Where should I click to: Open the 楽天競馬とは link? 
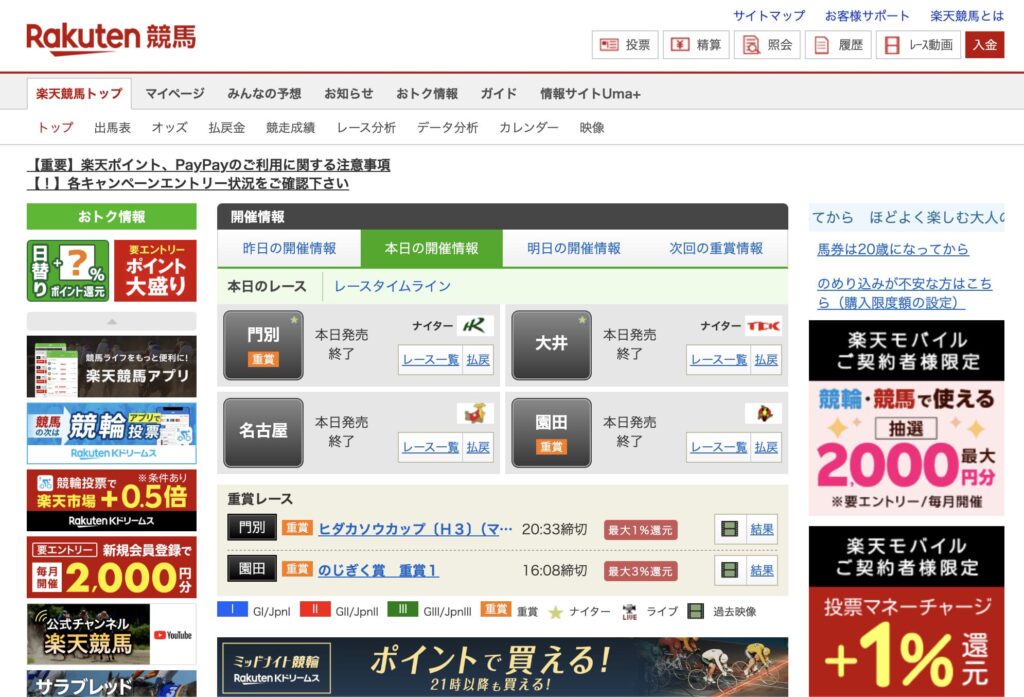tap(967, 16)
